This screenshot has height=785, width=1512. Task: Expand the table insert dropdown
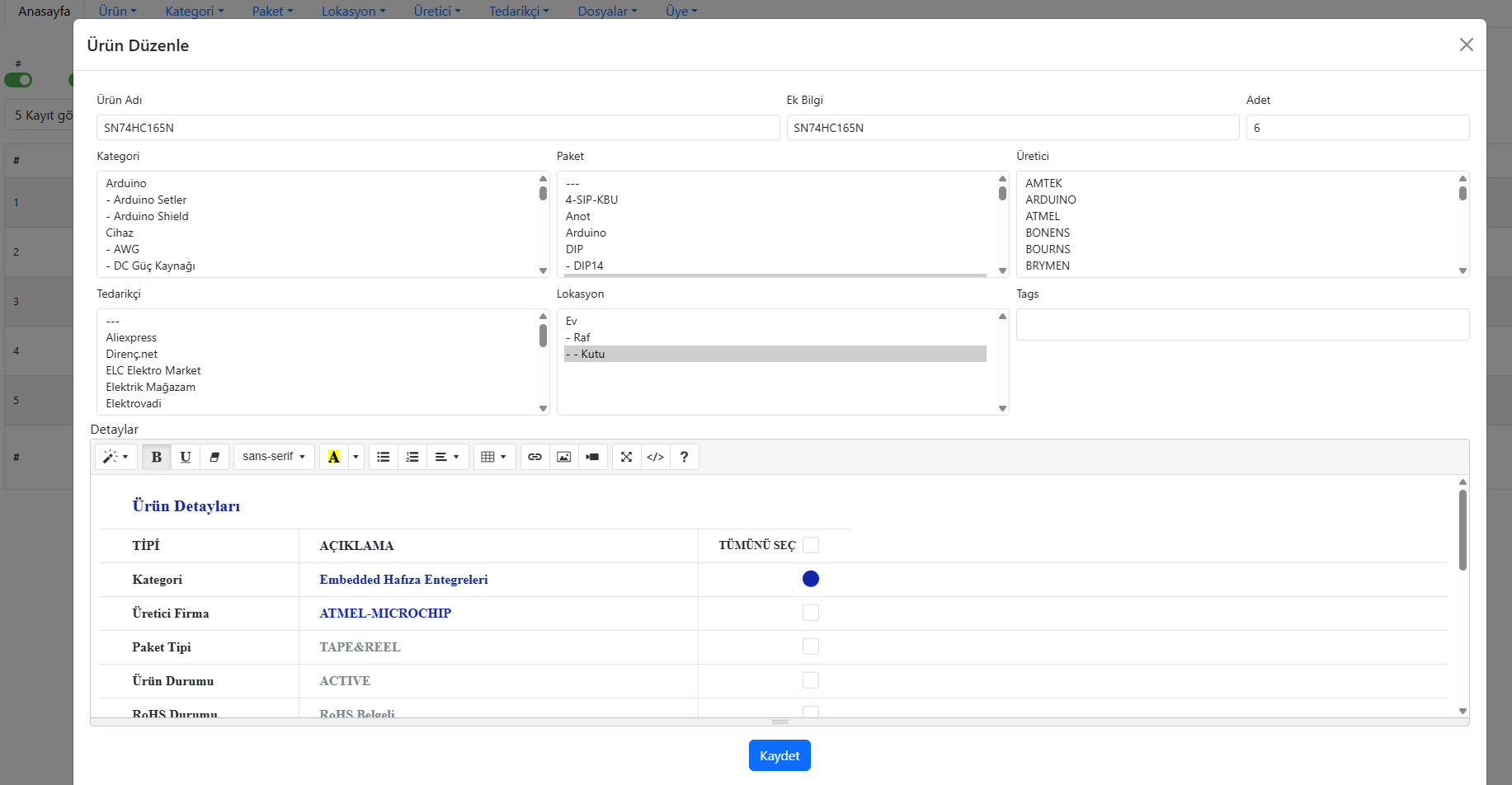pyautogui.click(x=493, y=457)
